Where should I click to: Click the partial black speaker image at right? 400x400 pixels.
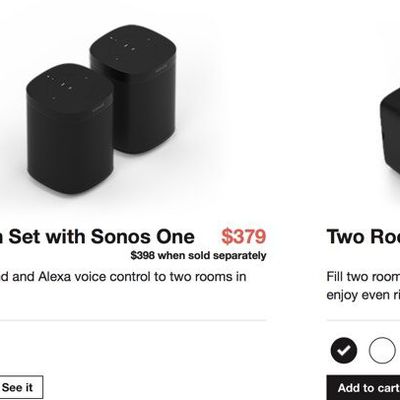tap(389, 133)
